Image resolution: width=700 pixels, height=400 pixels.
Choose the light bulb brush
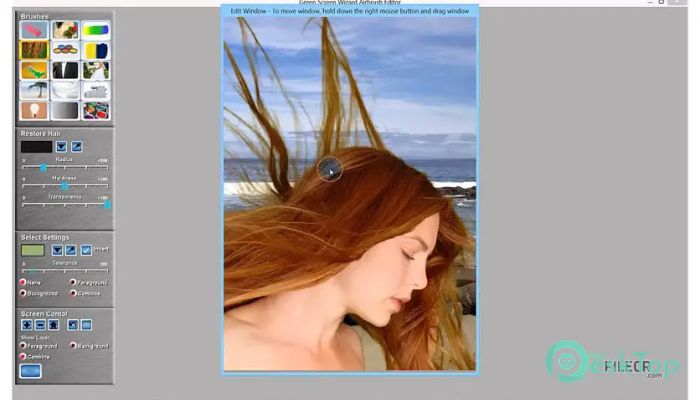pyautogui.click(x=34, y=110)
